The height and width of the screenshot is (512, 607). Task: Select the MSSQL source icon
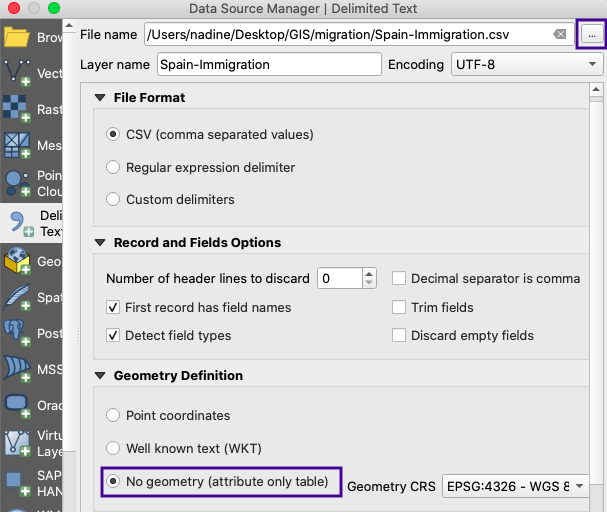17,369
